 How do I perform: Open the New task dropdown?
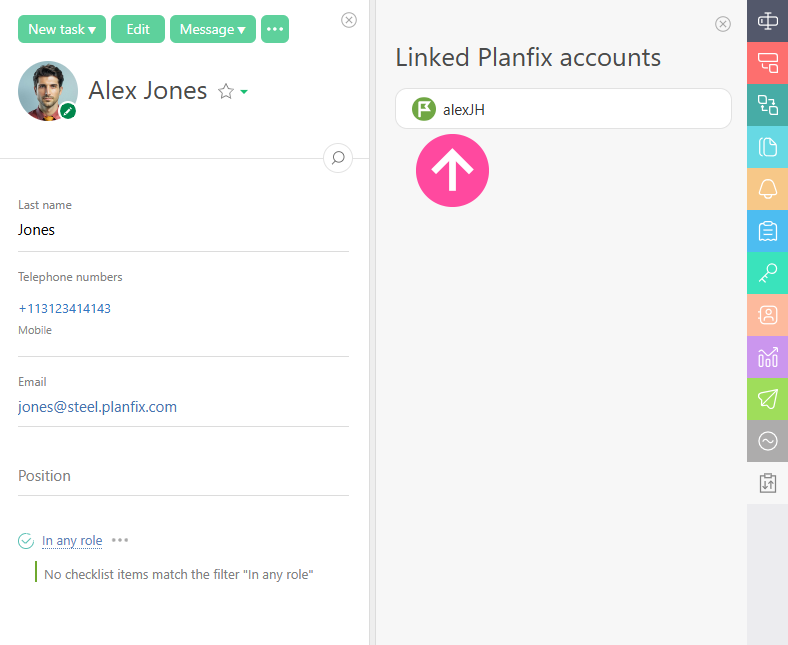click(x=62, y=29)
